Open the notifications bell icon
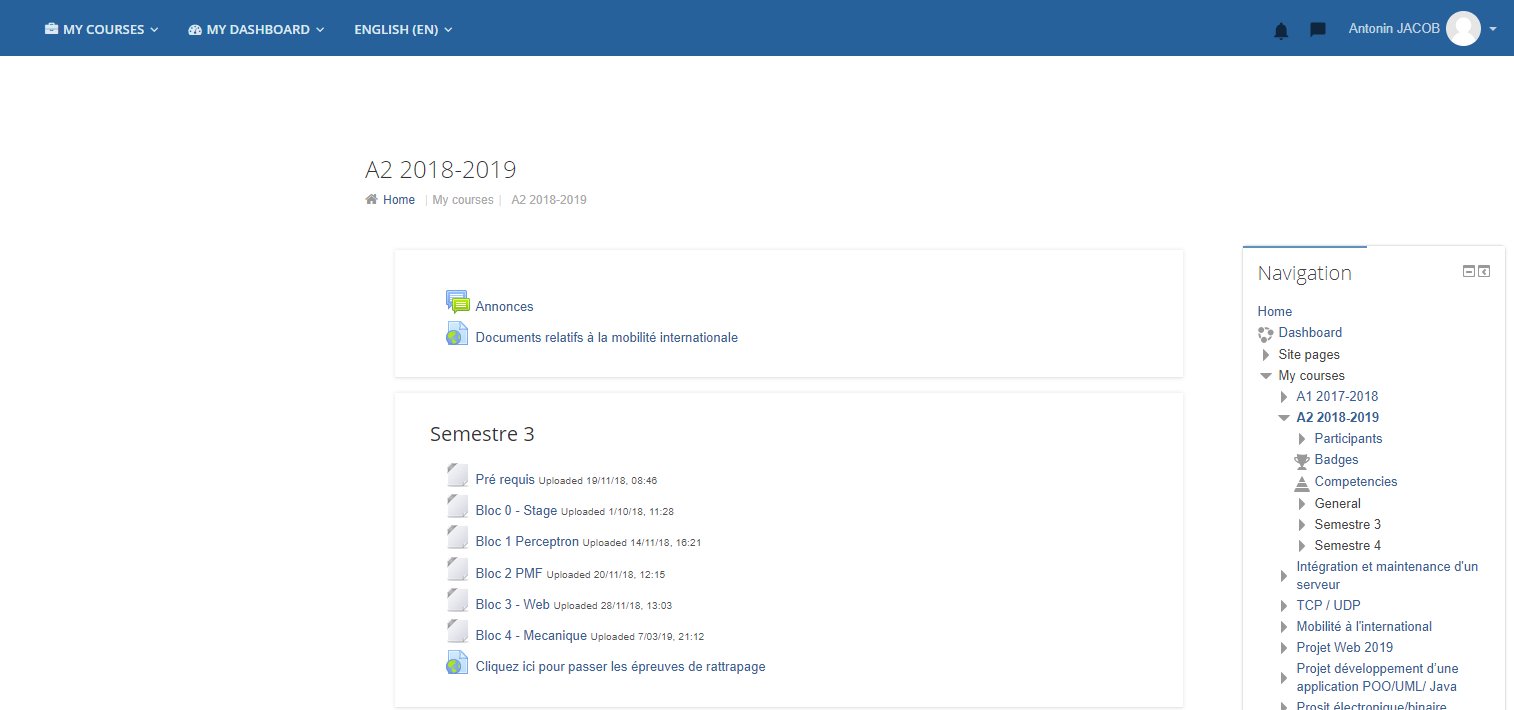Image resolution: width=1514 pixels, height=710 pixels. (1281, 31)
